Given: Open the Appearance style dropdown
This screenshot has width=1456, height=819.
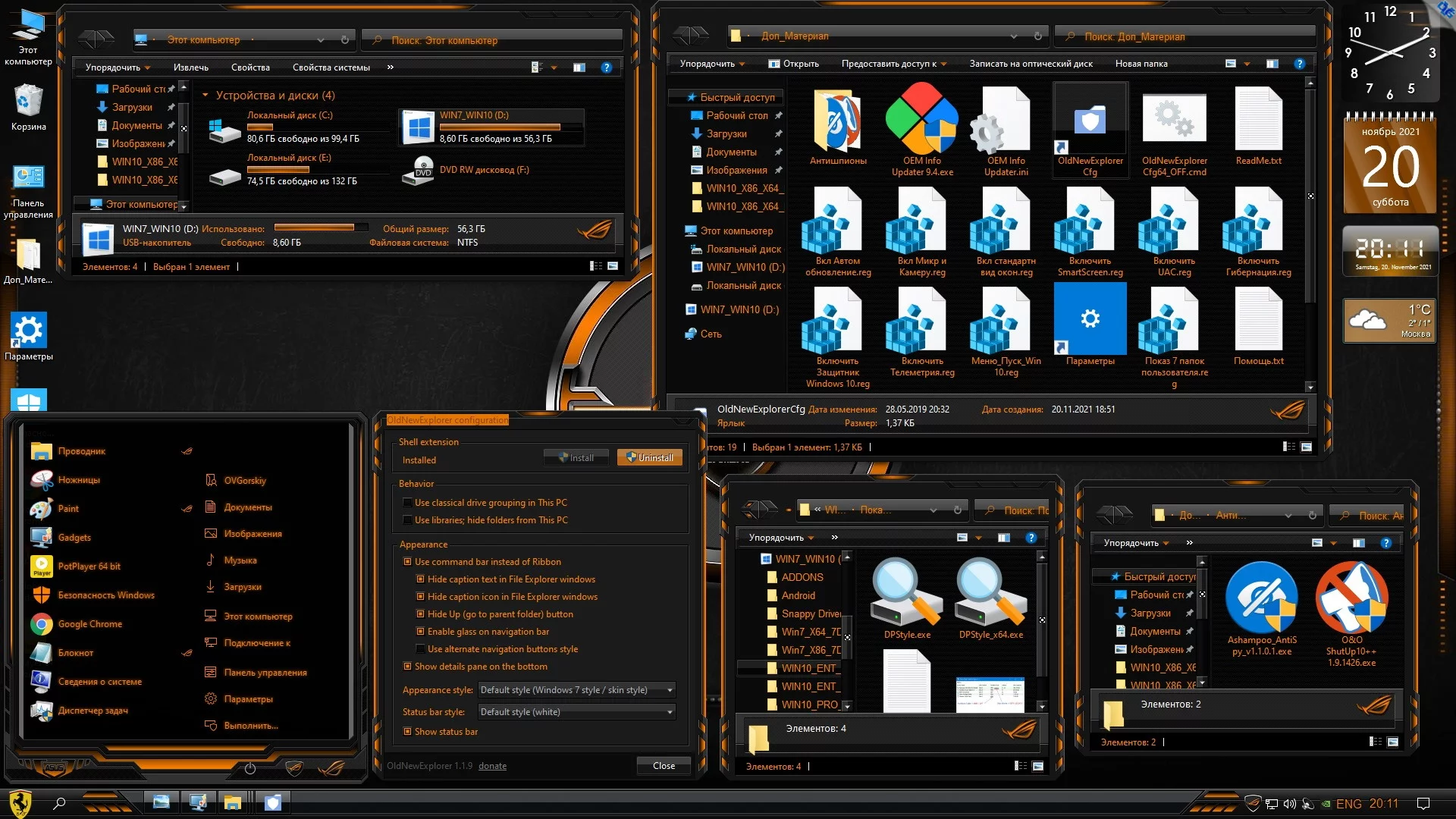Looking at the screenshot, I should tap(576, 690).
